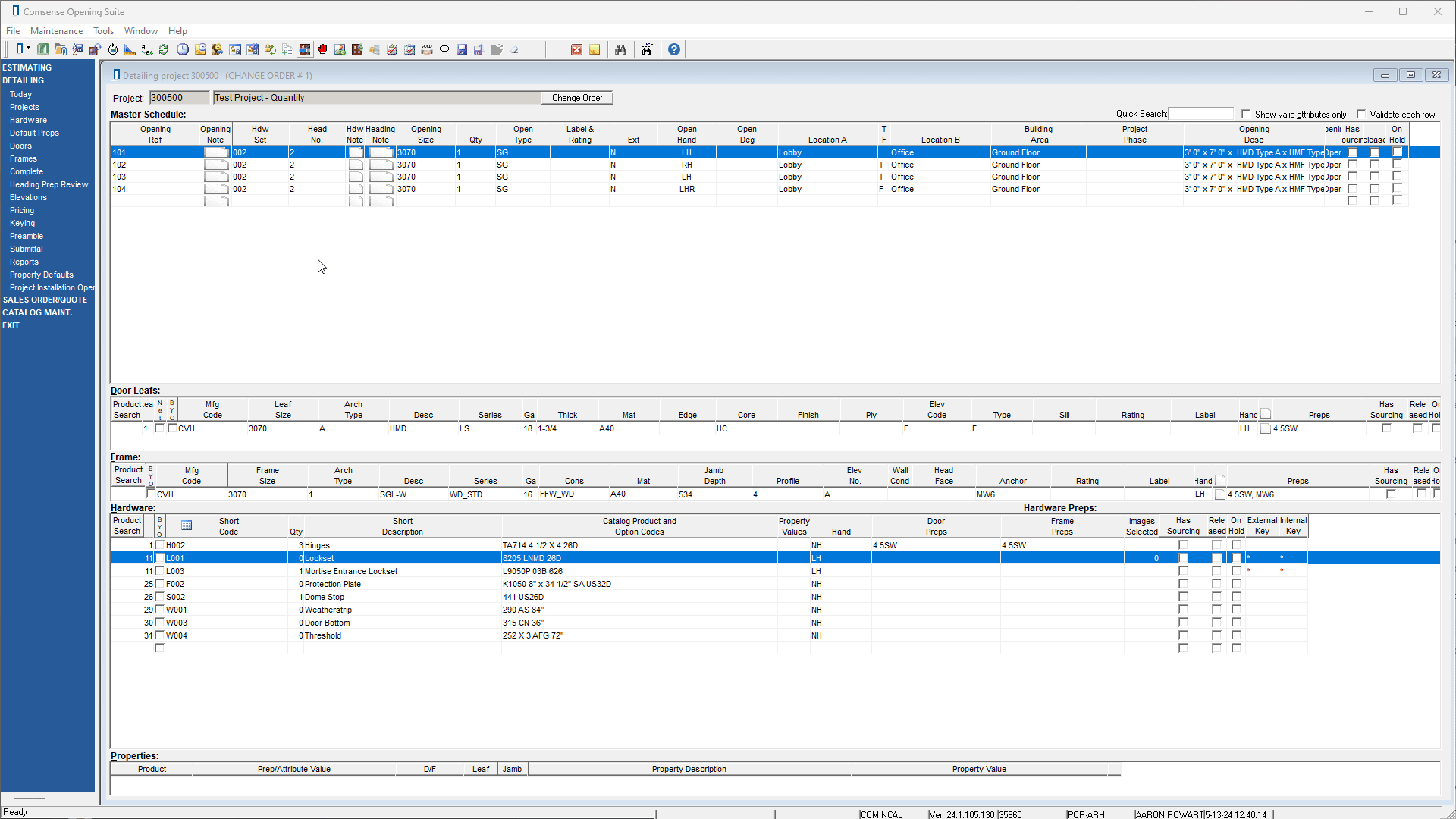
Task: Expand the CATALOG MAINT. sidebar section
Action: 37,312
